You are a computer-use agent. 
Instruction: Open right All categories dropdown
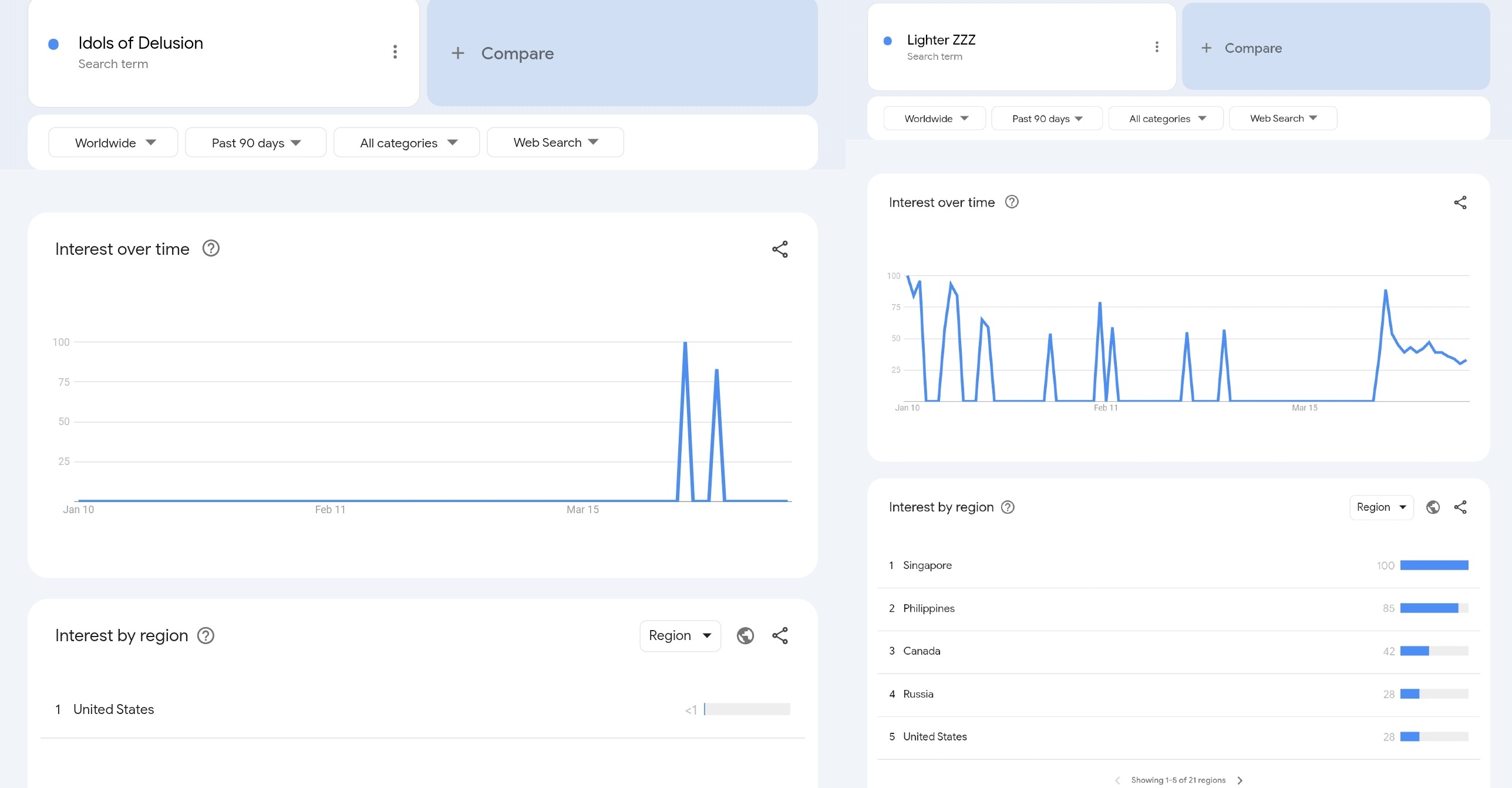[1166, 119]
